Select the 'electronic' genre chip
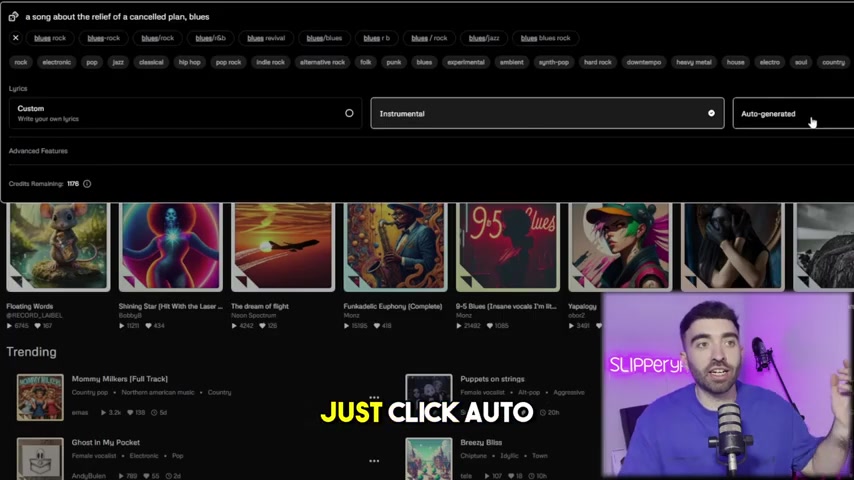The image size is (854, 480). [x=57, y=62]
